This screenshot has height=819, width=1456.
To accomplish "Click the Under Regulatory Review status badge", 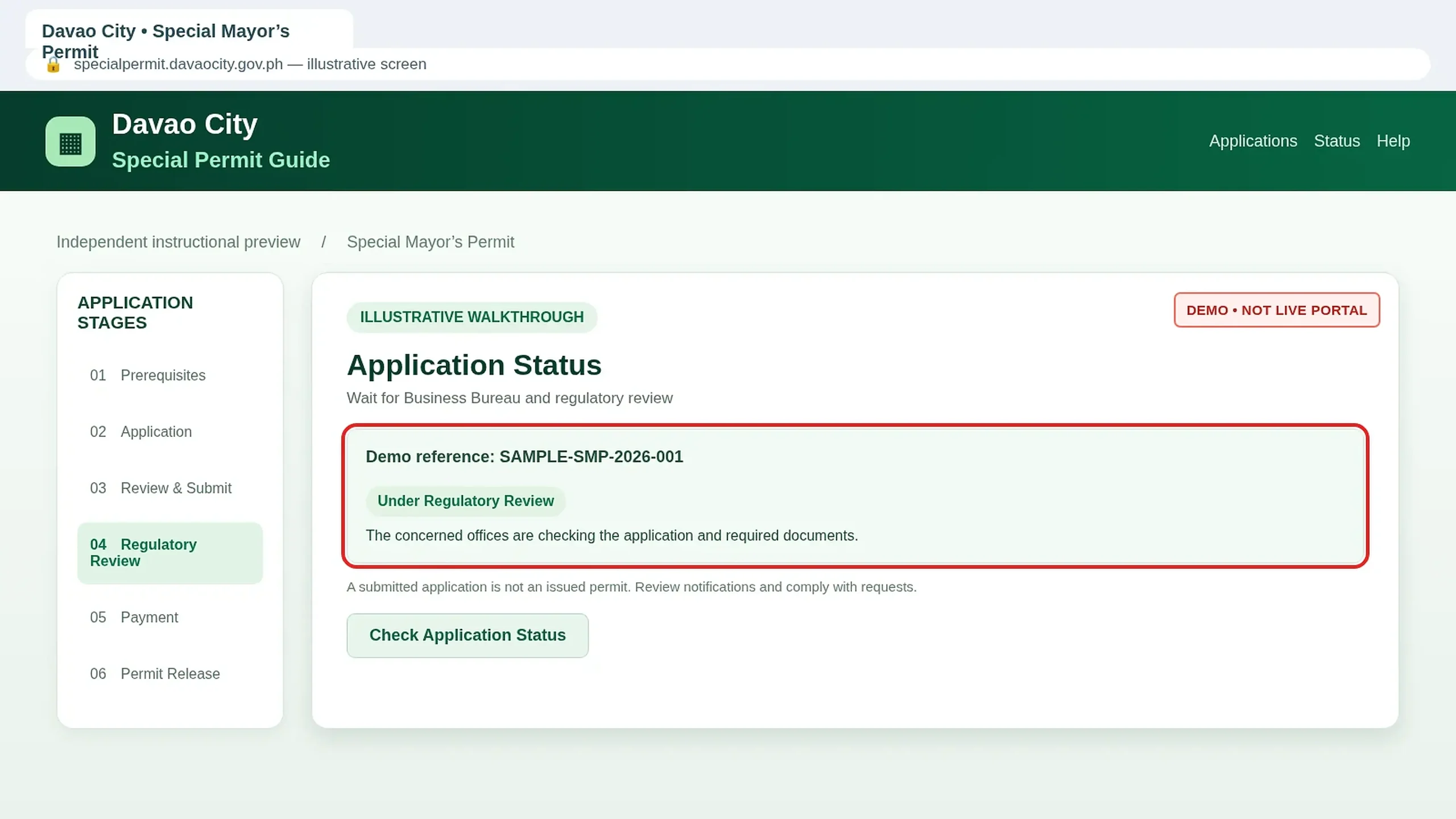I will pyautogui.click(x=465, y=501).
